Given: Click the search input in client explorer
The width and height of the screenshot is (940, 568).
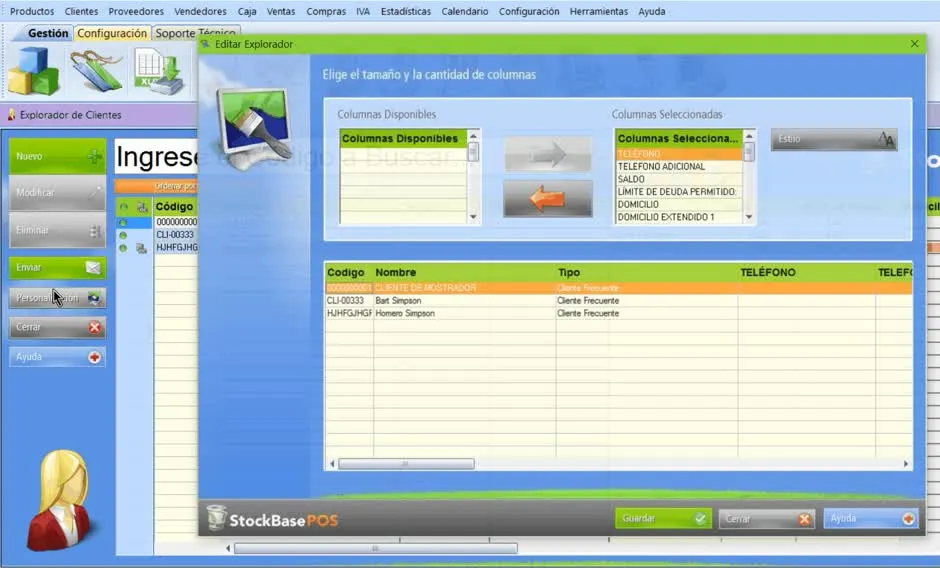Looking at the screenshot, I should (x=156, y=157).
